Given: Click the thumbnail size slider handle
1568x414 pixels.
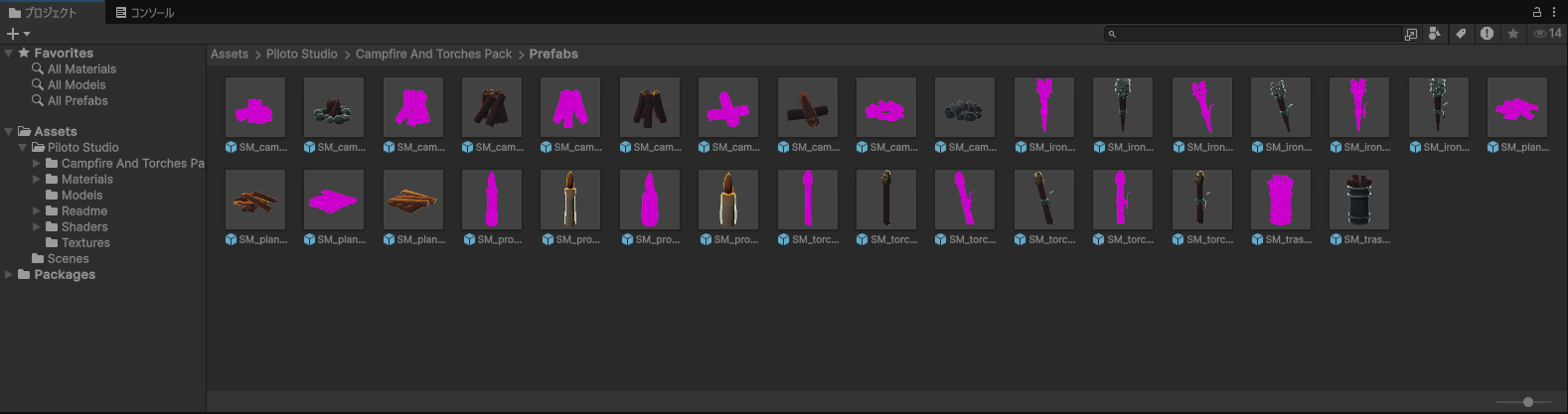Looking at the screenshot, I should (1528, 402).
